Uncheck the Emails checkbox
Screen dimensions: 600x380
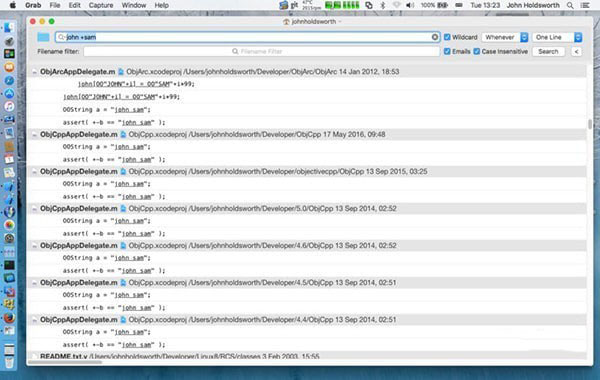pyautogui.click(x=447, y=51)
